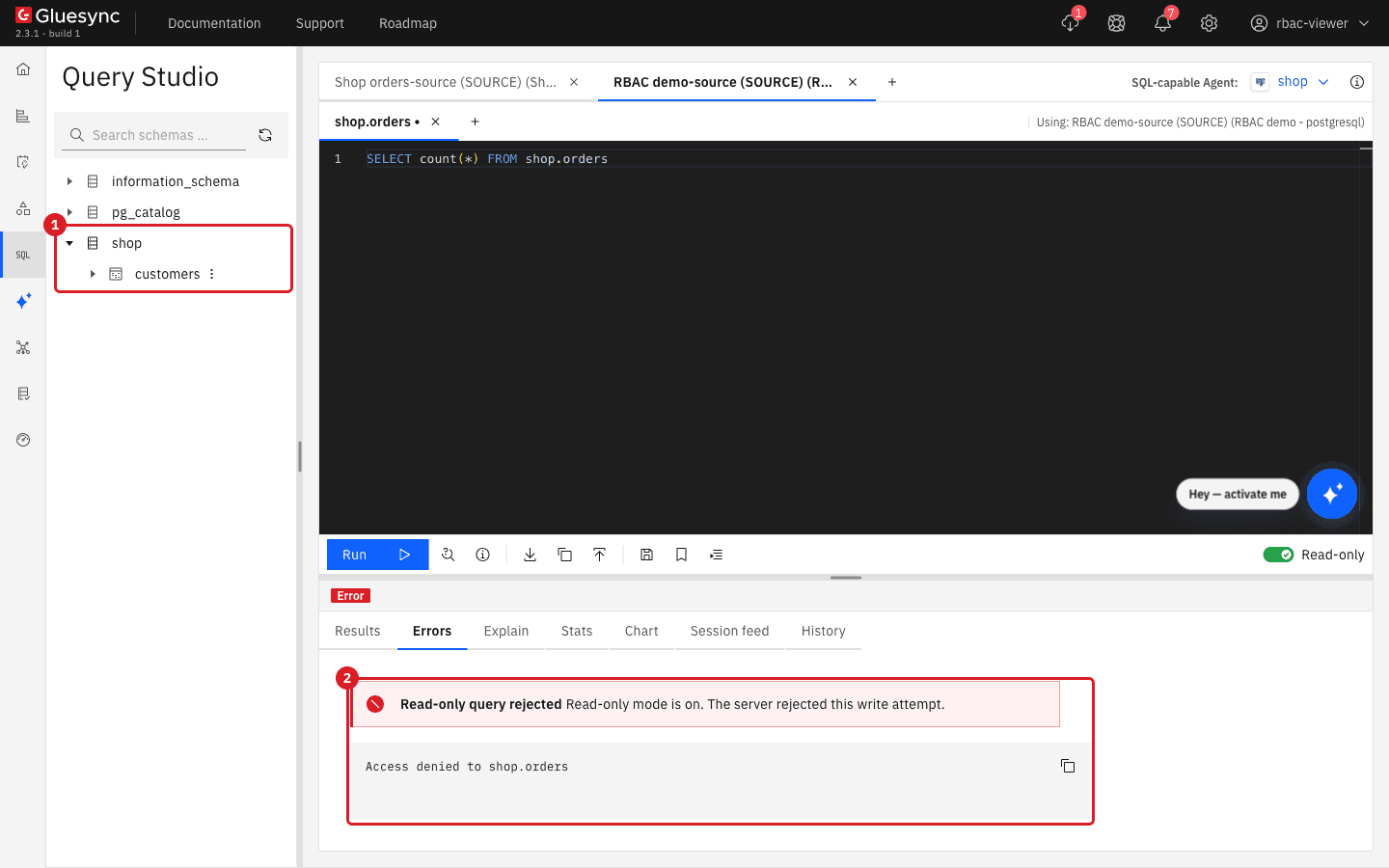Open notifications bell icon
Screen dimensions: 1389x868
1162,23
